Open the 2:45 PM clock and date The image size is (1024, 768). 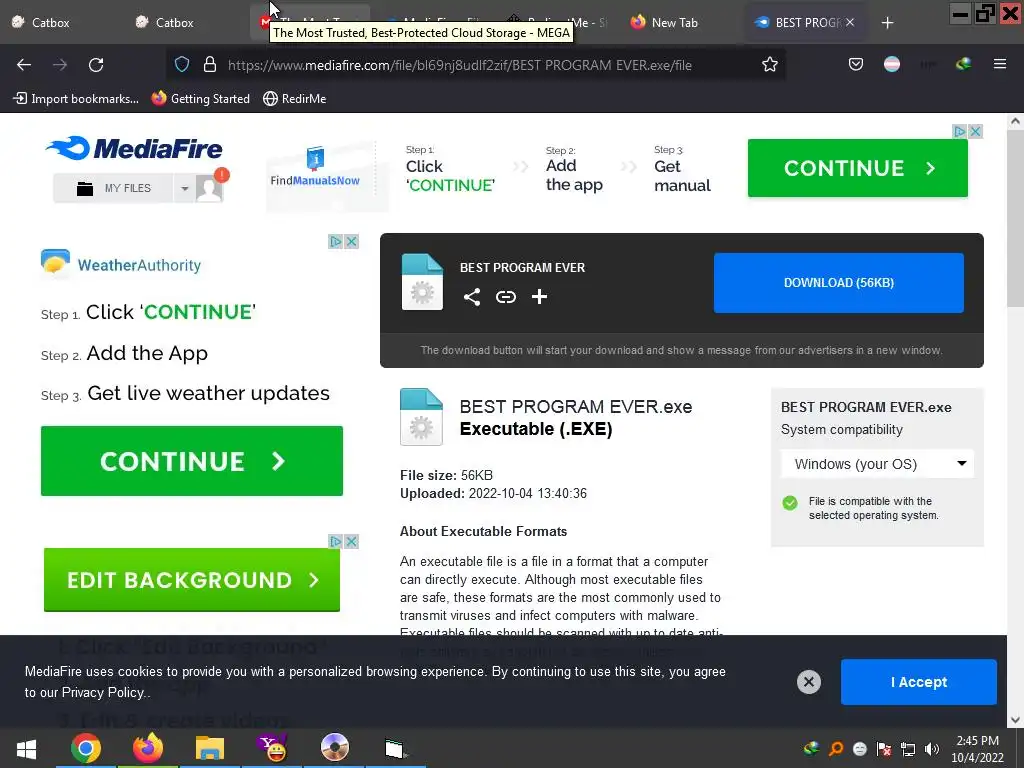[x=977, y=749]
